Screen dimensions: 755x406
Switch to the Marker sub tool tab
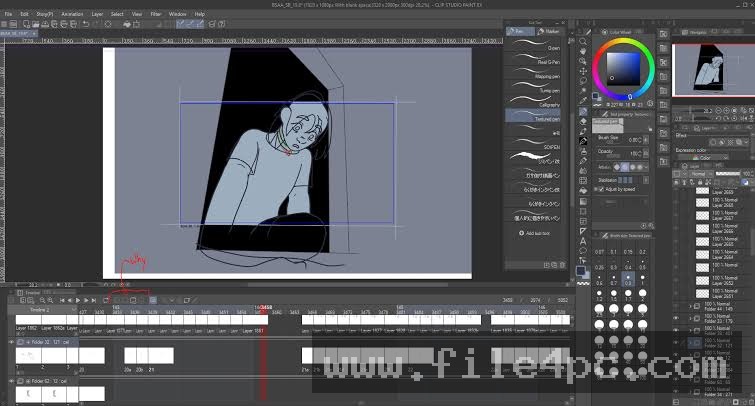(x=548, y=31)
